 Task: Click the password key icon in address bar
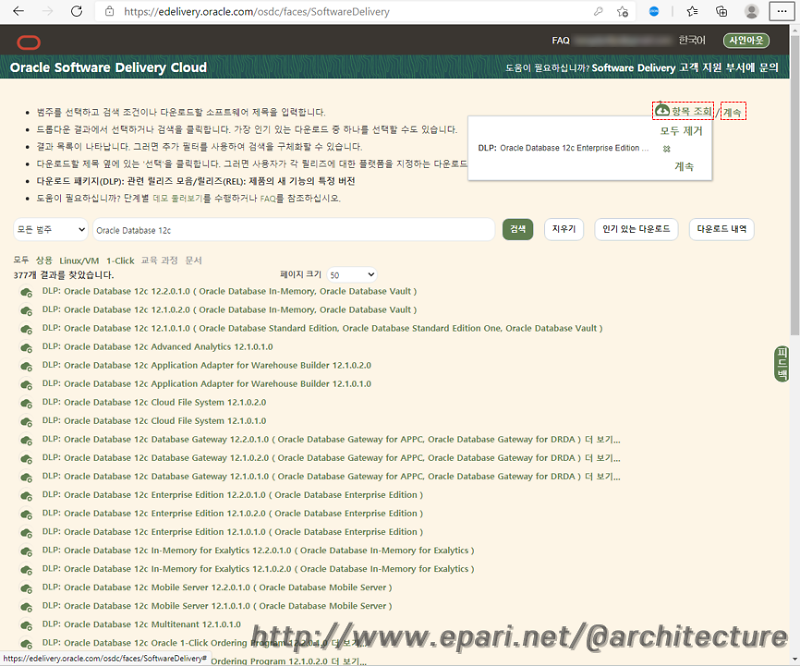tap(598, 11)
